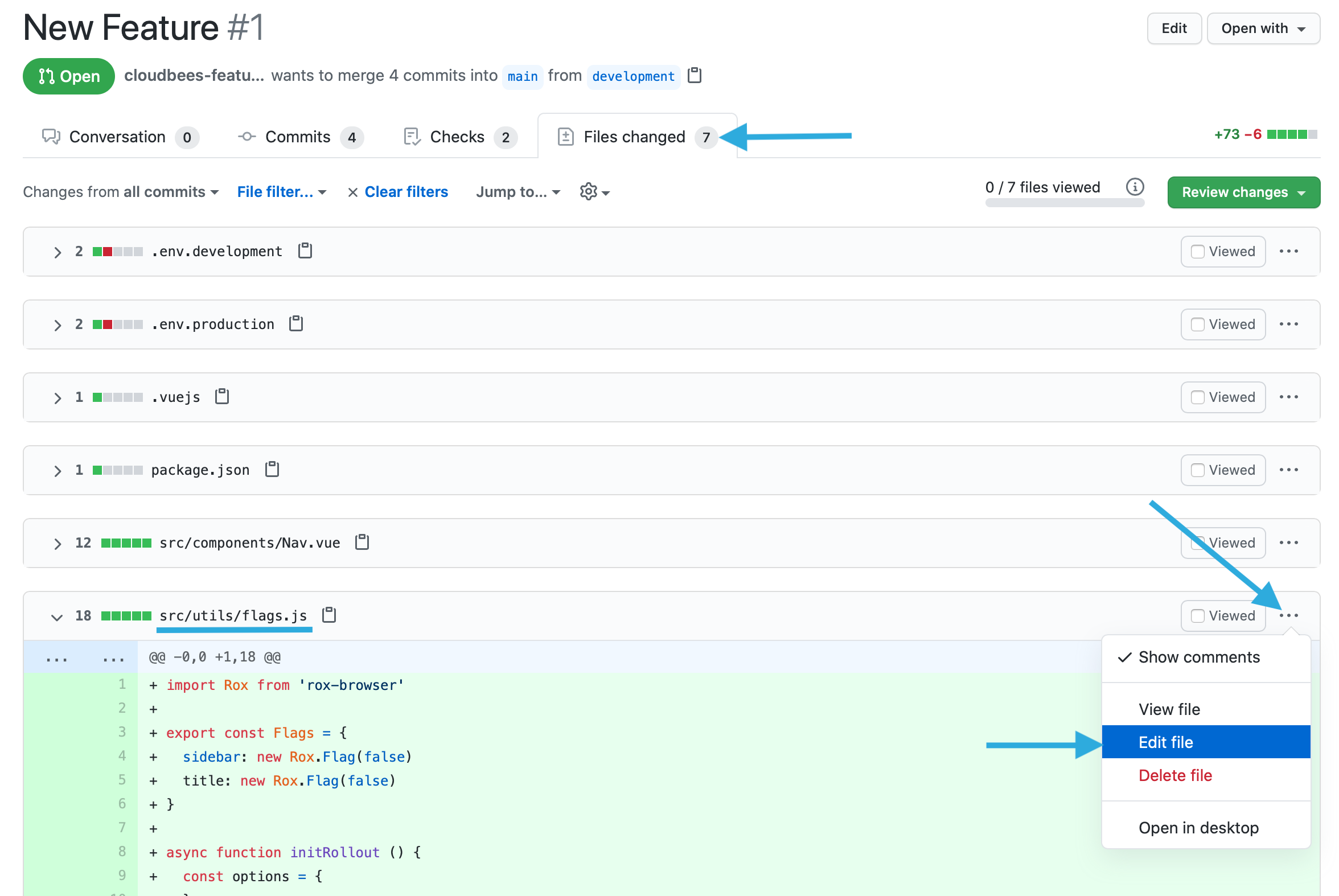The height and width of the screenshot is (896, 1339).
Task: Click the Review changes button
Action: 1242,190
